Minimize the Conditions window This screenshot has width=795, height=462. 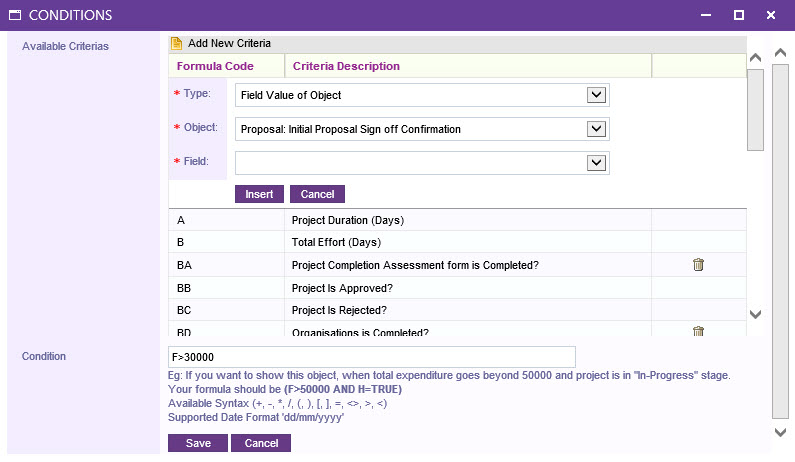click(x=706, y=15)
